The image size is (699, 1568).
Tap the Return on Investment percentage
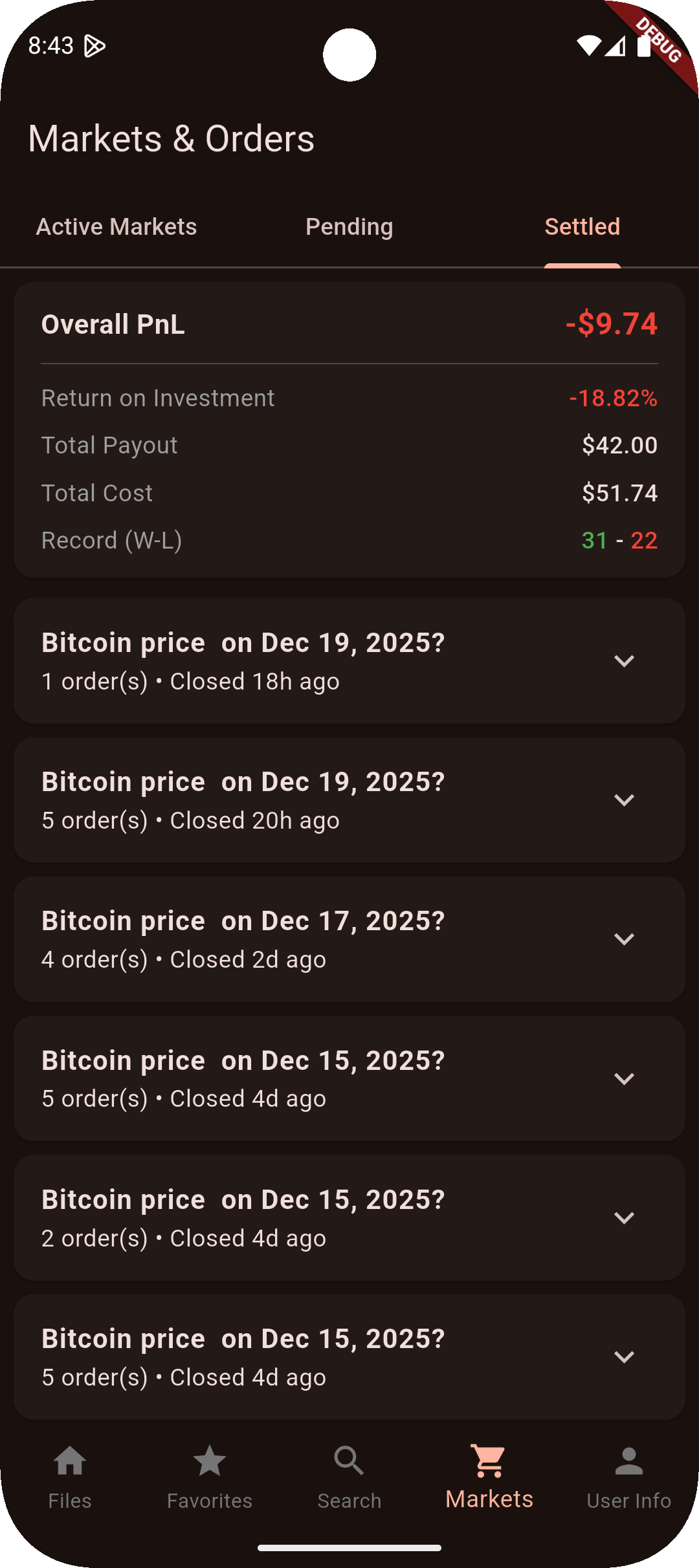click(613, 398)
